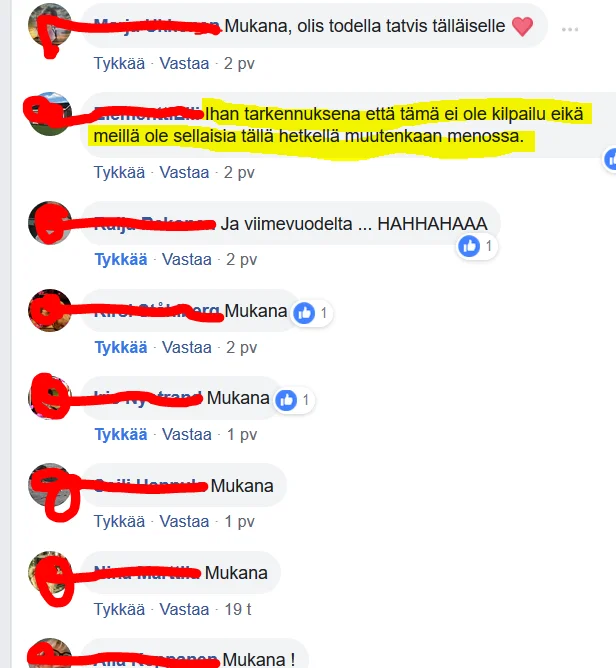Image resolution: width=616 pixels, height=668 pixels.
Task: Open like reactions on the HAHHAHAAA comment
Action: coord(476,246)
